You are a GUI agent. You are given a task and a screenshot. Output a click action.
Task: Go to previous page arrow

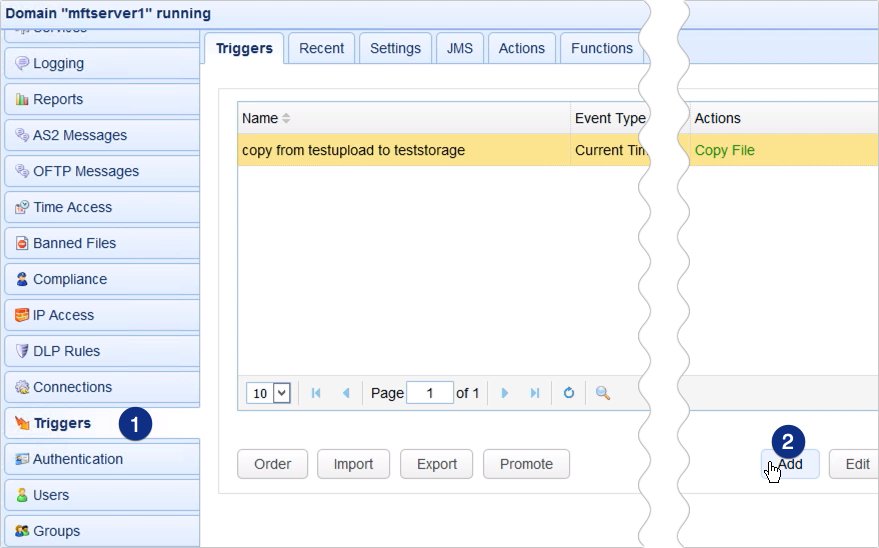pyautogui.click(x=346, y=393)
